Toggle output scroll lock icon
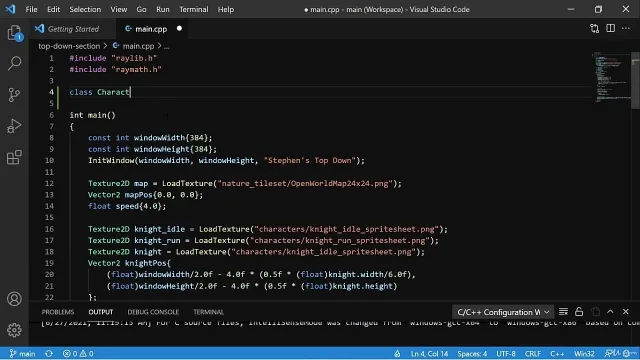 tap(579, 312)
